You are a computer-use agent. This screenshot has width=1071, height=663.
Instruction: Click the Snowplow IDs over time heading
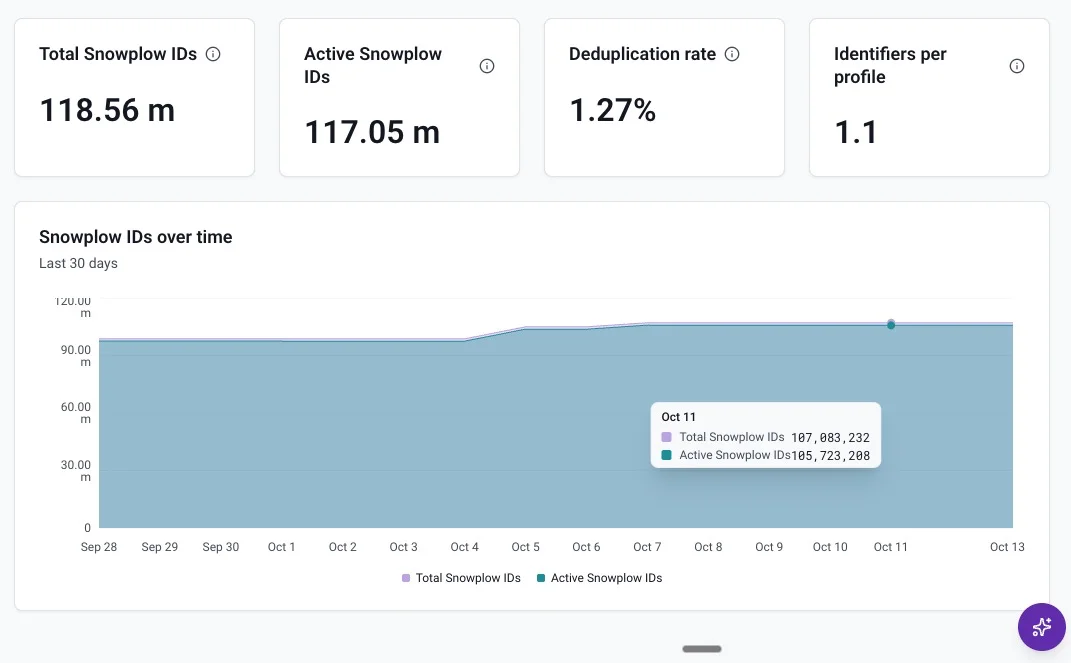(x=135, y=237)
